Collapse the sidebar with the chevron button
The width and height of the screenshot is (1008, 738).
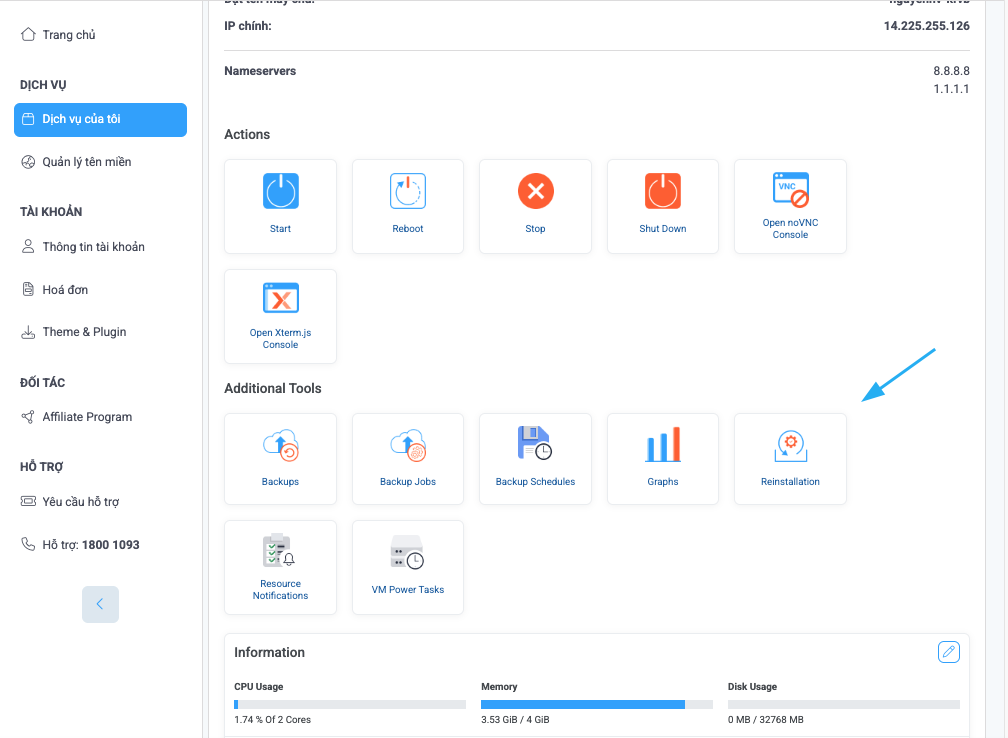(x=100, y=604)
